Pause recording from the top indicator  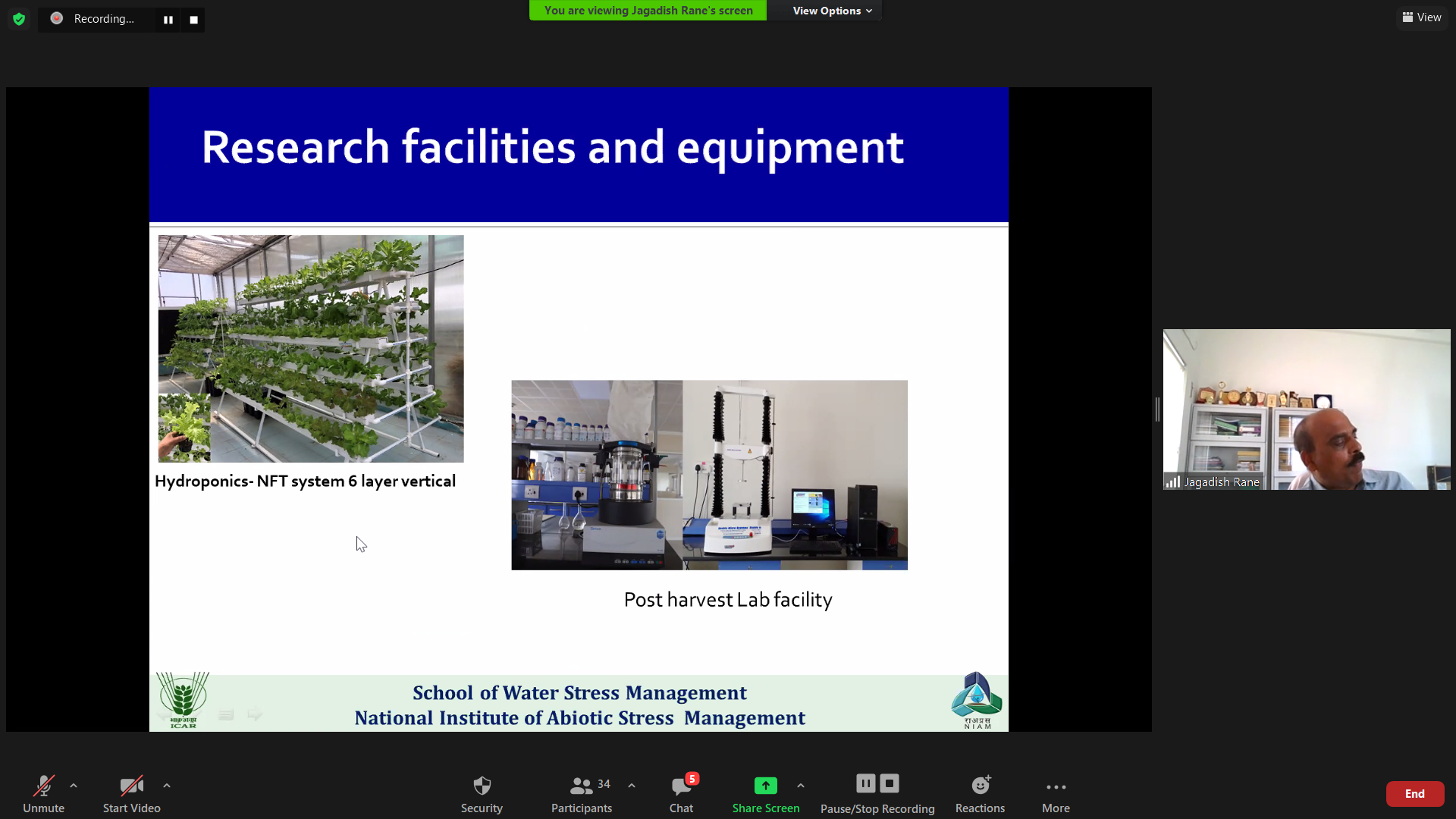tap(168, 20)
